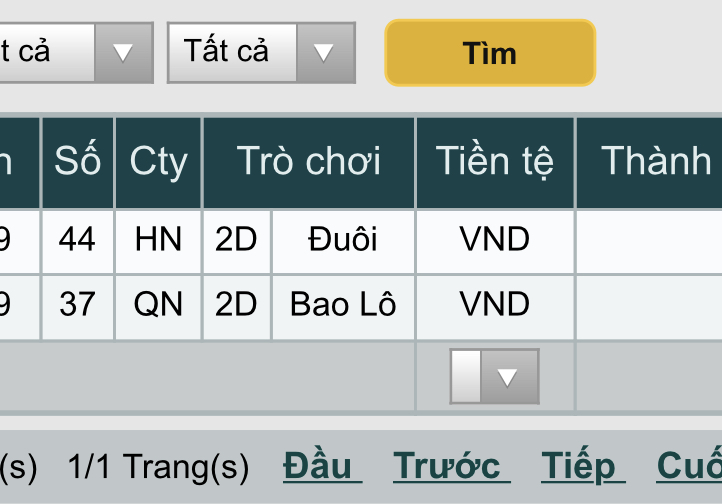
Task: Click the Trước previous page link
Action: tap(451, 466)
